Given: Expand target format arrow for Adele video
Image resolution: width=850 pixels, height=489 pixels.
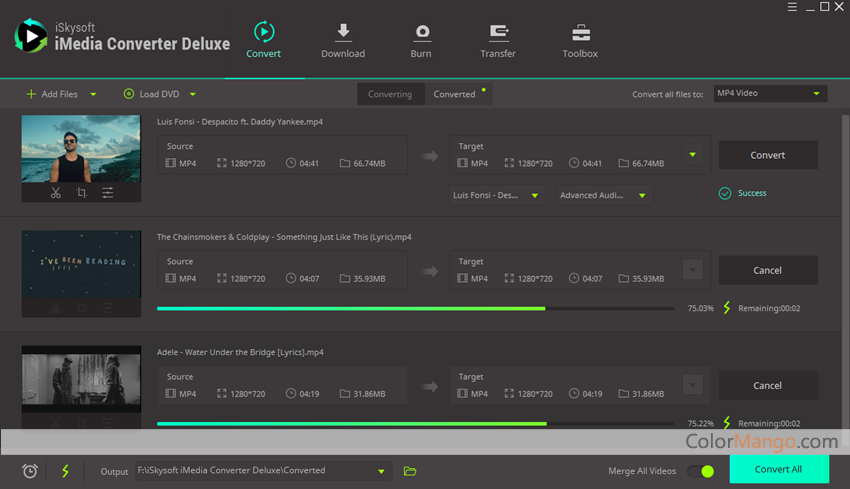Looking at the screenshot, I should [x=692, y=385].
